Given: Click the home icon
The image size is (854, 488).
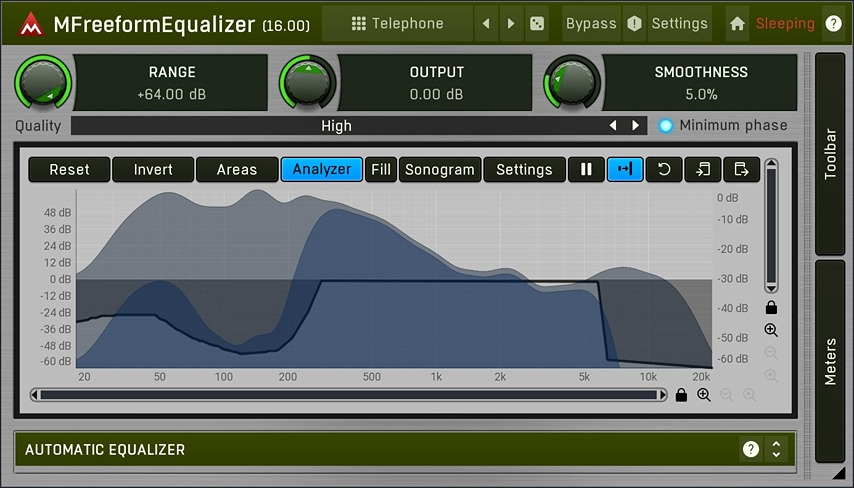Looking at the screenshot, I should point(737,23).
